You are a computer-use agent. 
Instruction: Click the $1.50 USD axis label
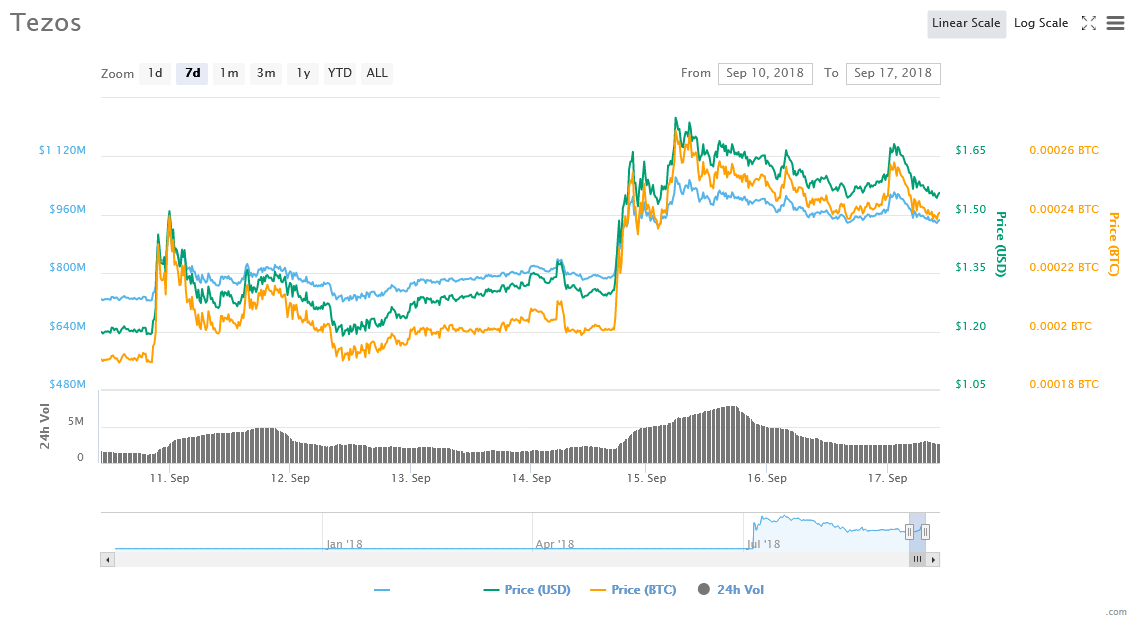pyautogui.click(x=970, y=210)
